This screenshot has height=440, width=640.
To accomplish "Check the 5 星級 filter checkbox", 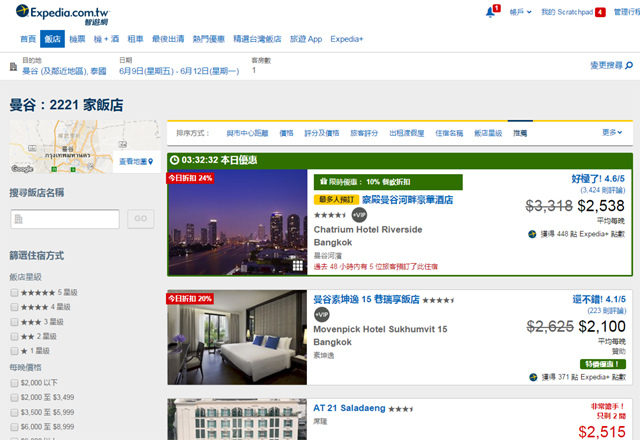I will (14, 293).
